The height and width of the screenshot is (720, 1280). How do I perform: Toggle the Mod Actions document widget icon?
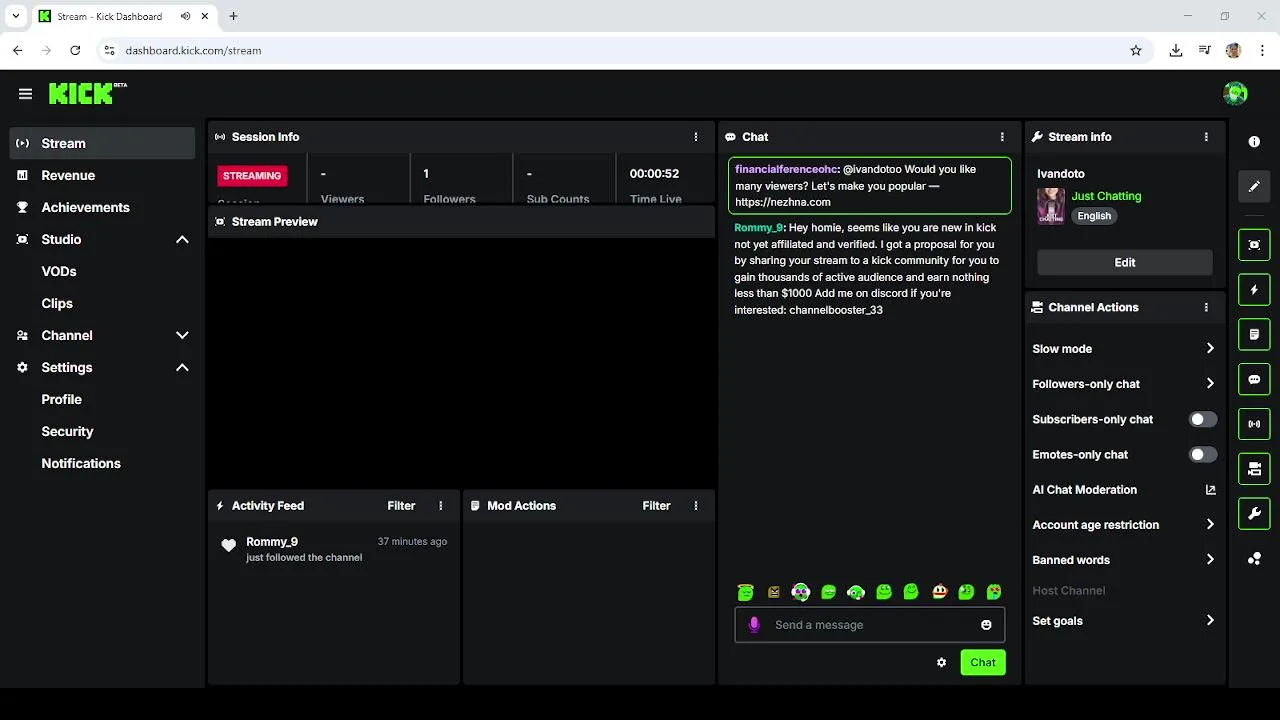point(1254,334)
